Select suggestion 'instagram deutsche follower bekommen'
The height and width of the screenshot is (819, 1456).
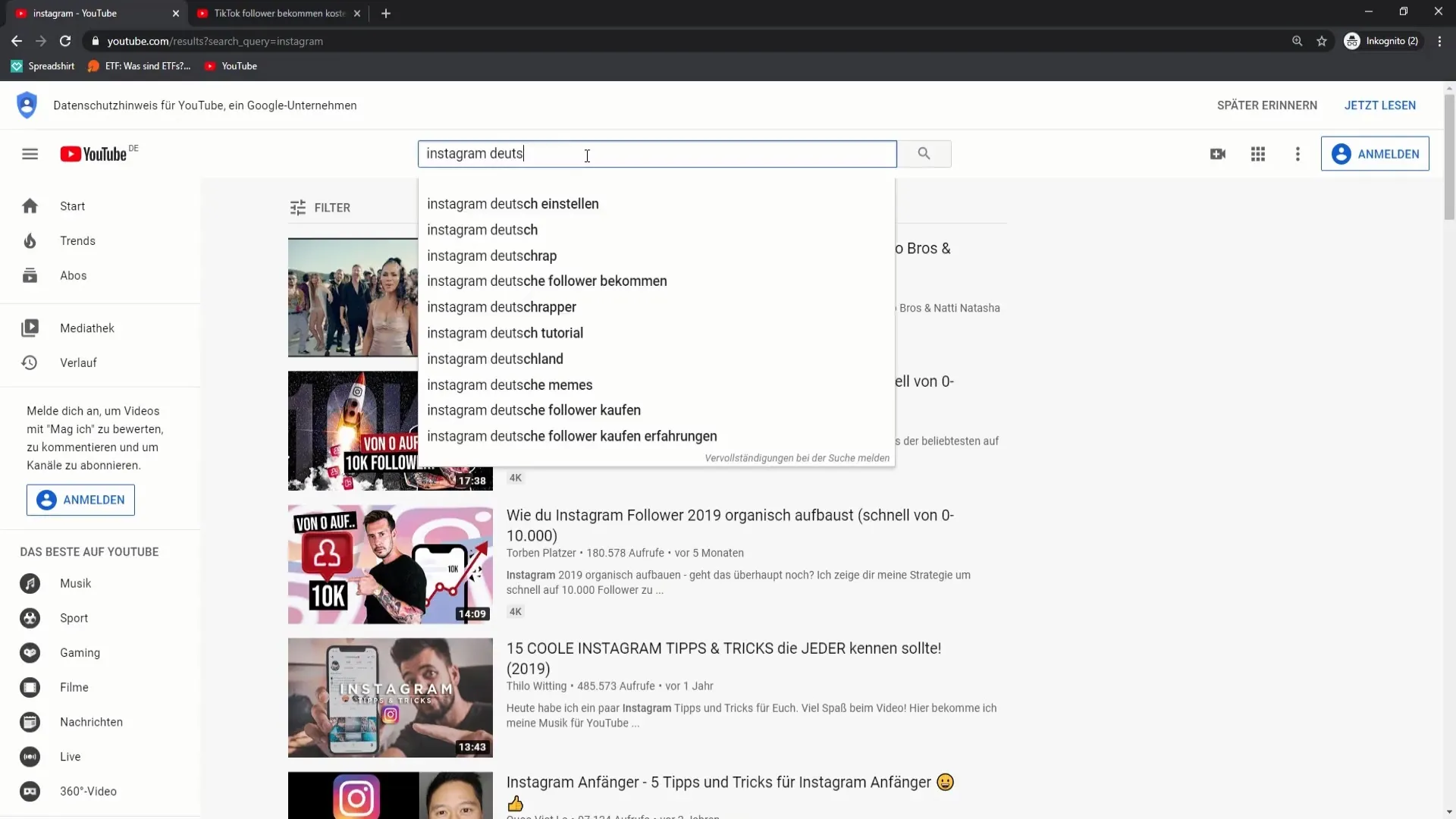tap(657, 281)
